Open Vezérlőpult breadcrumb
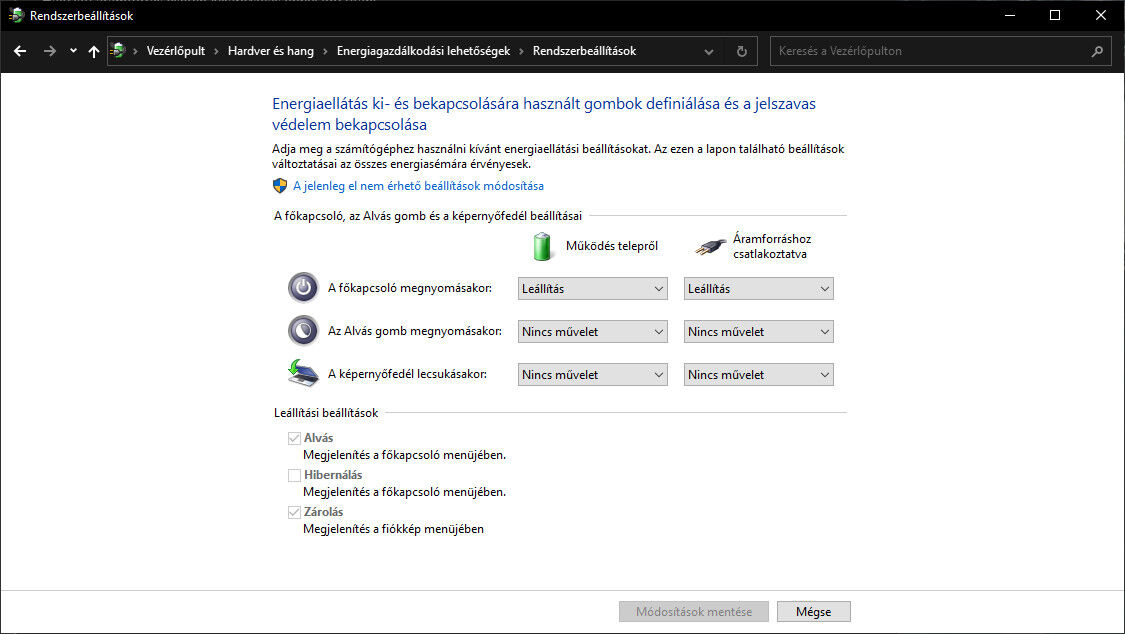Image resolution: width=1125 pixels, height=634 pixels. tap(176, 51)
